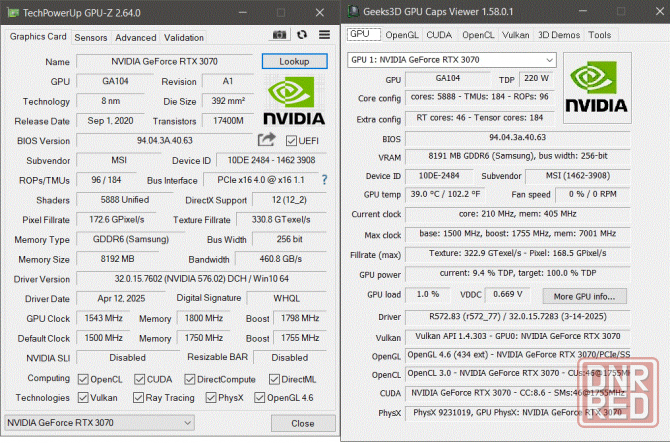Image resolution: width=670 pixels, height=443 pixels.
Task: Toggle the UEFI checkbox
Action: click(291, 141)
